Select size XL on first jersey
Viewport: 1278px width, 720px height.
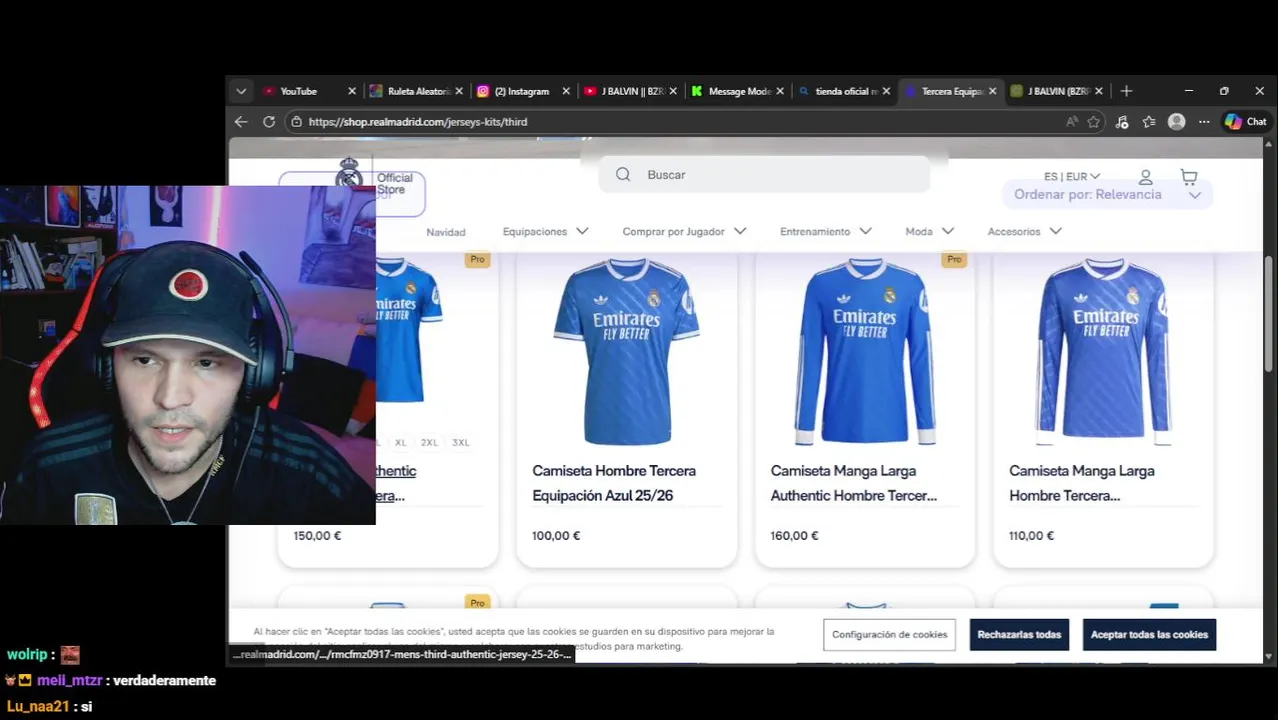click(x=400, y=442)
